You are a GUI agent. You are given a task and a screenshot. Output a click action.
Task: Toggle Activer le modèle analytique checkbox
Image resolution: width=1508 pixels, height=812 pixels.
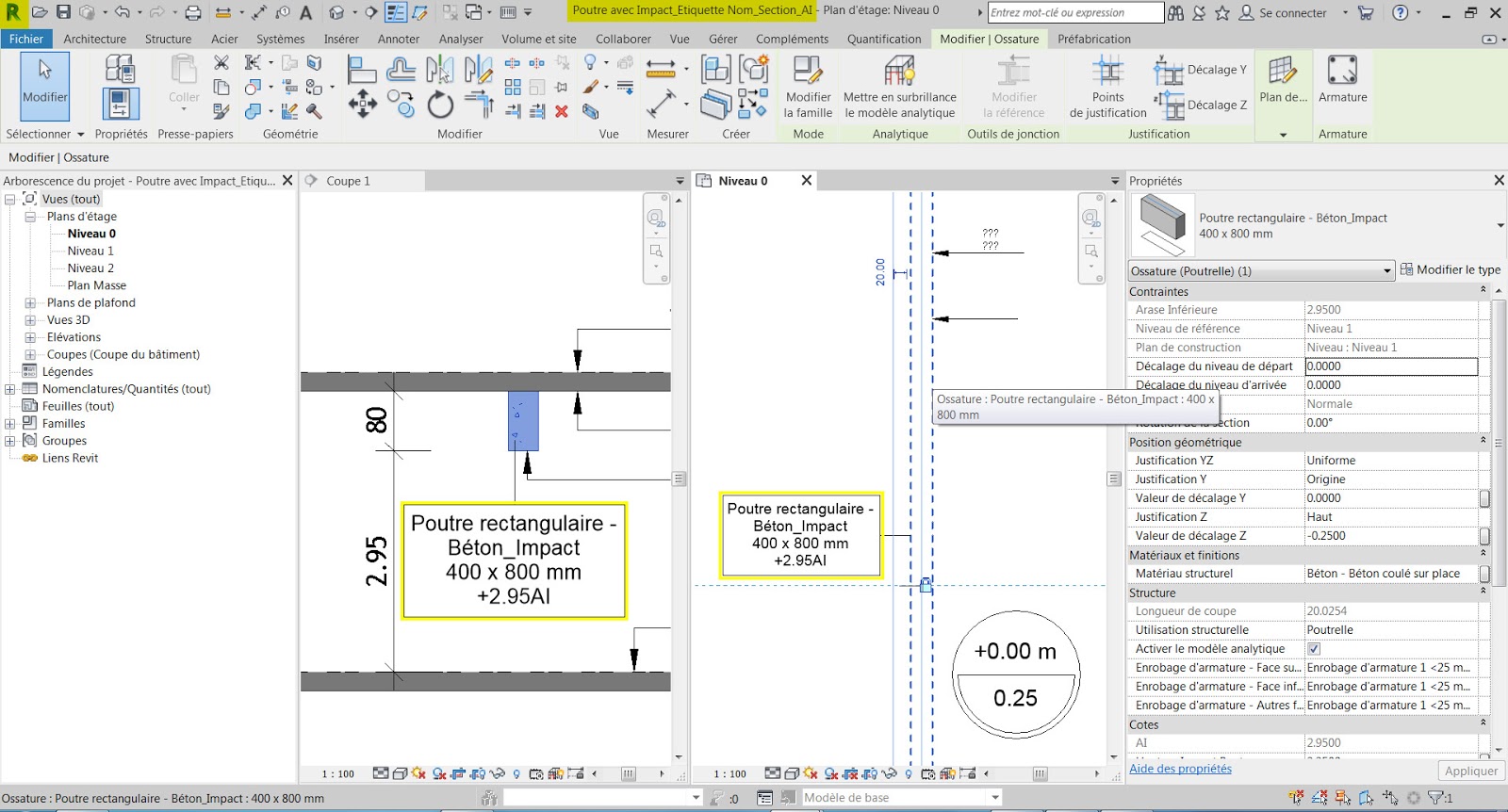pyautogui.click(x=1314, y=649)
